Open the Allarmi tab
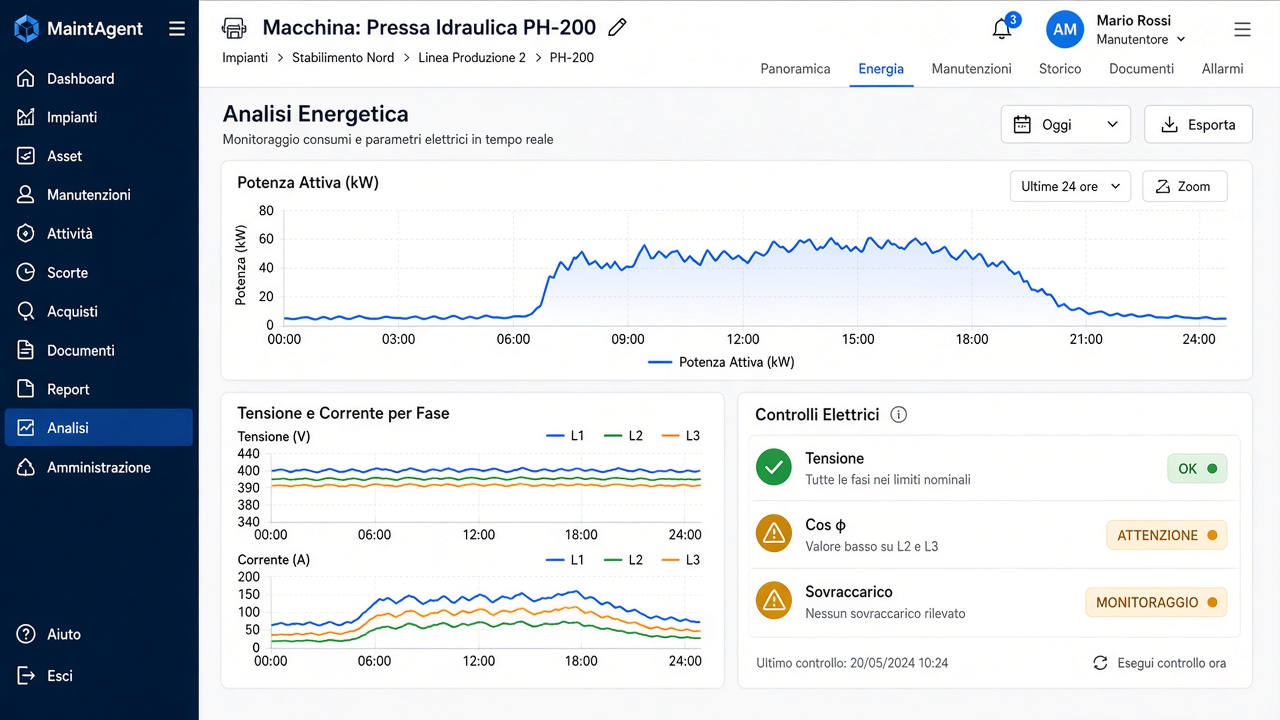1280x720 pixels. point(1222,69)
